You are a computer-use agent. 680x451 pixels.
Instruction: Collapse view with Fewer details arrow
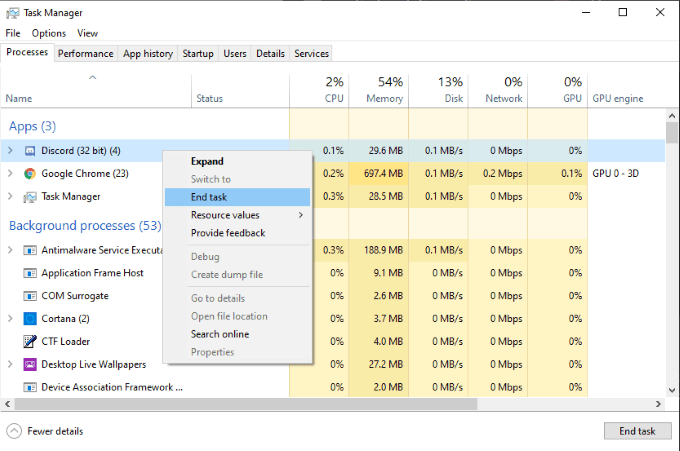14,431
